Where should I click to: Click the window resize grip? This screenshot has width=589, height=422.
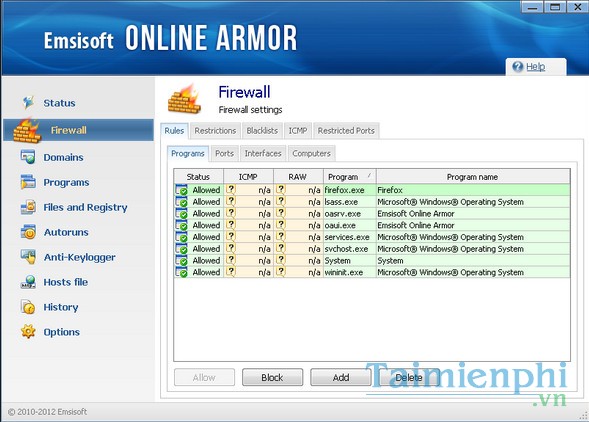tap(583, 416)
